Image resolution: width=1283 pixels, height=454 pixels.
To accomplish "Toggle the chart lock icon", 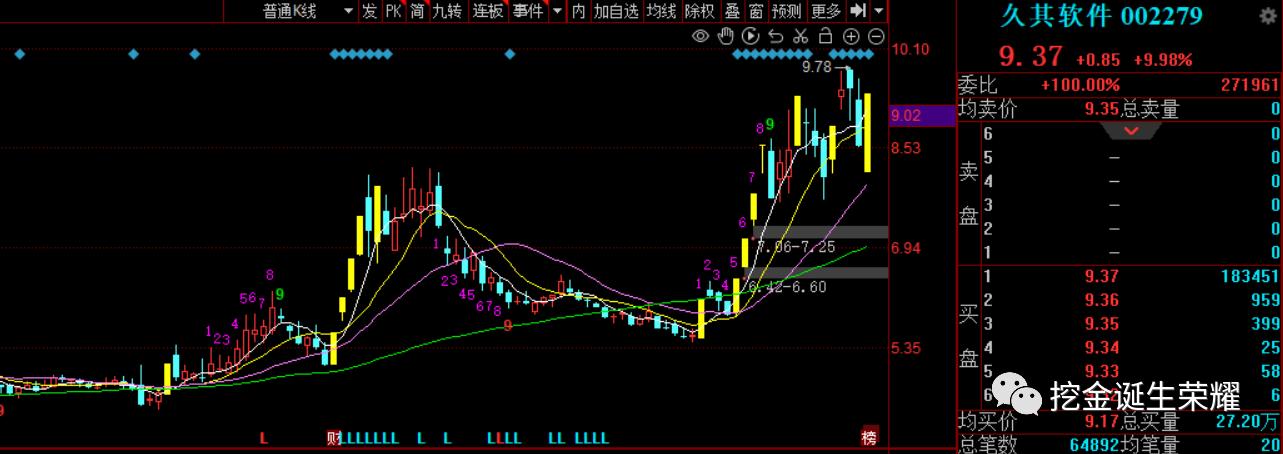I will (825, 36).
